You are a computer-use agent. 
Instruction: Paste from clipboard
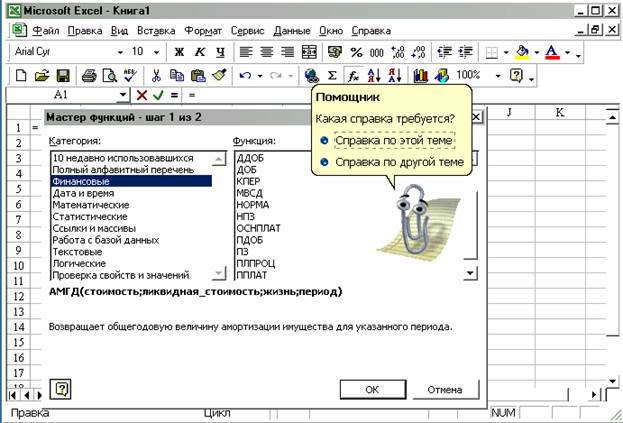coord(198,75)
